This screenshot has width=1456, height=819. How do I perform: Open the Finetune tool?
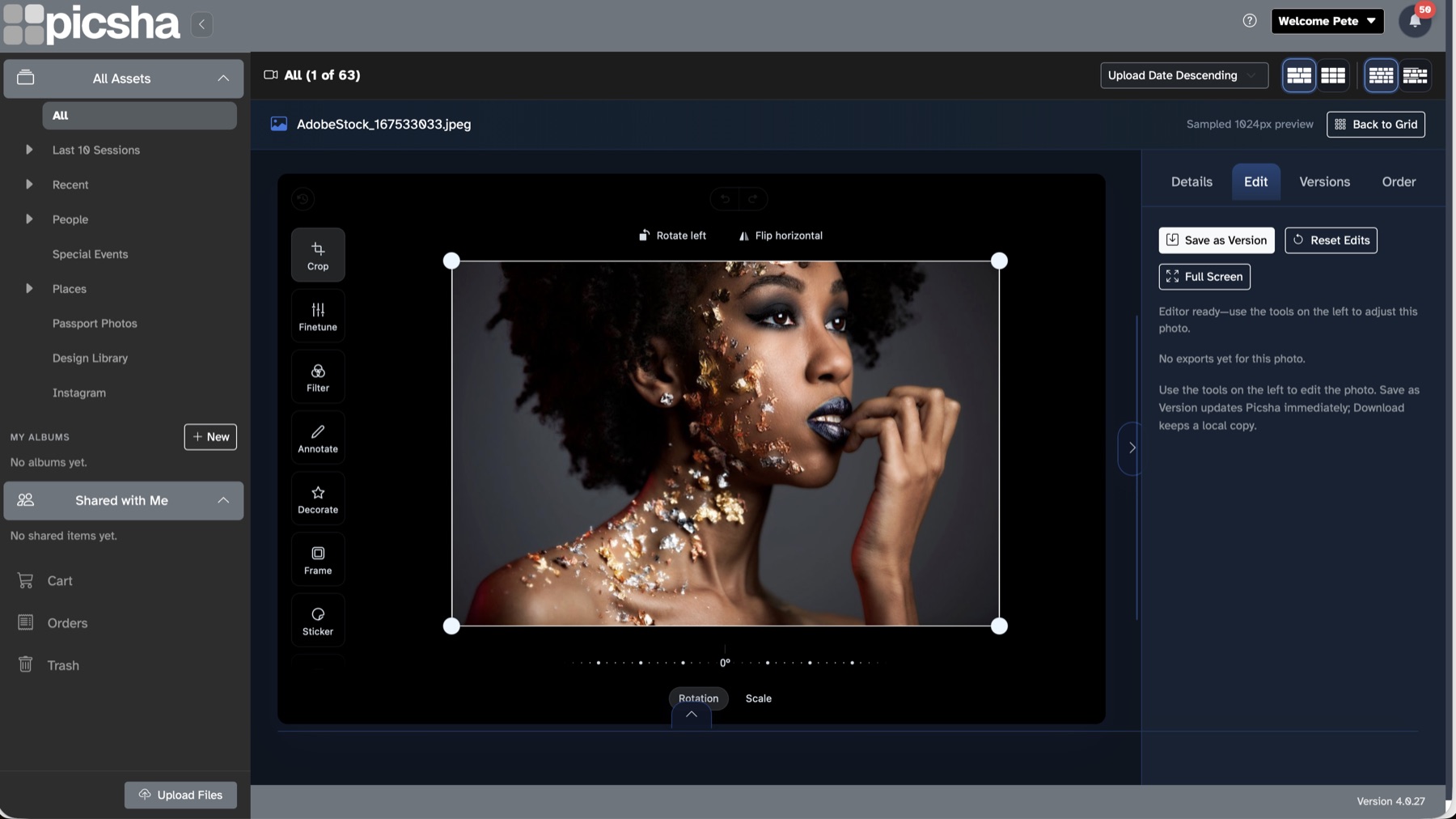(x=318, y=316)
